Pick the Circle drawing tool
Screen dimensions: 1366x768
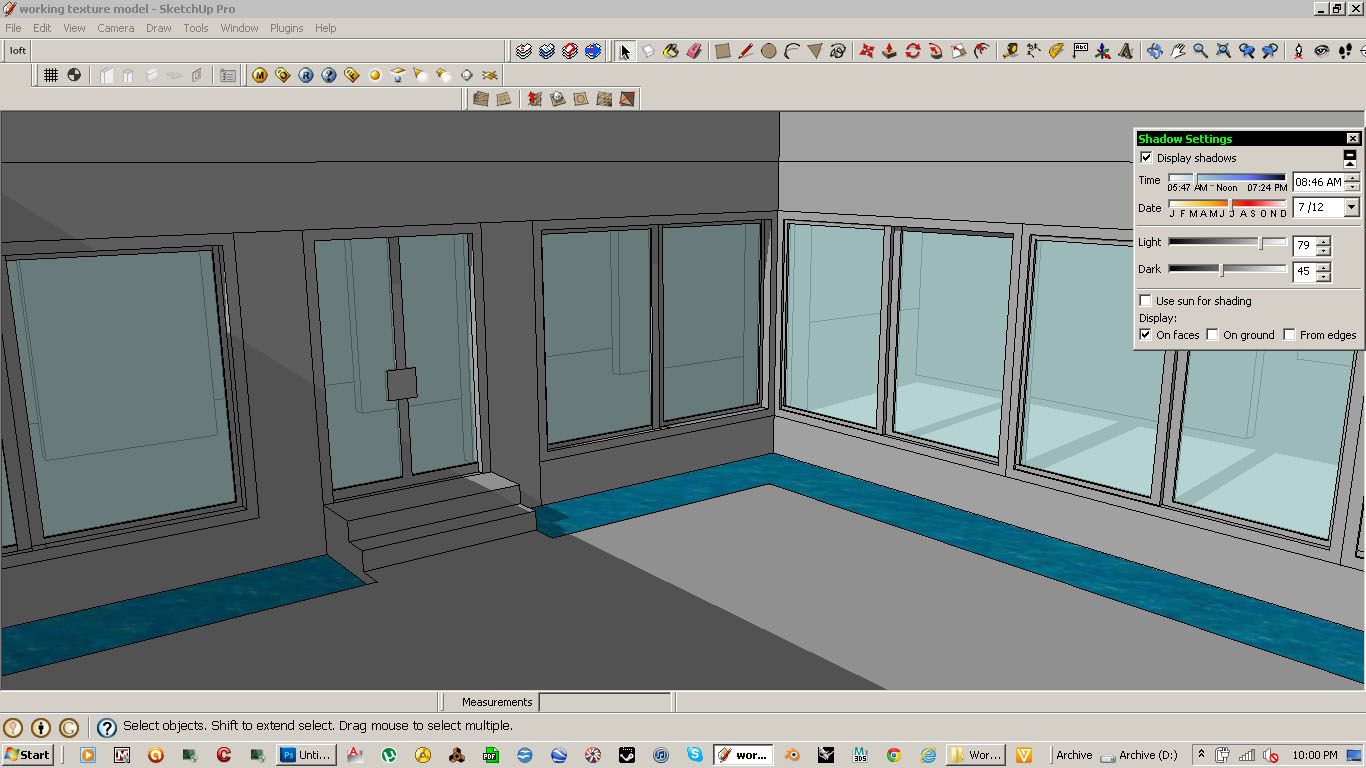tap(768, 51)
